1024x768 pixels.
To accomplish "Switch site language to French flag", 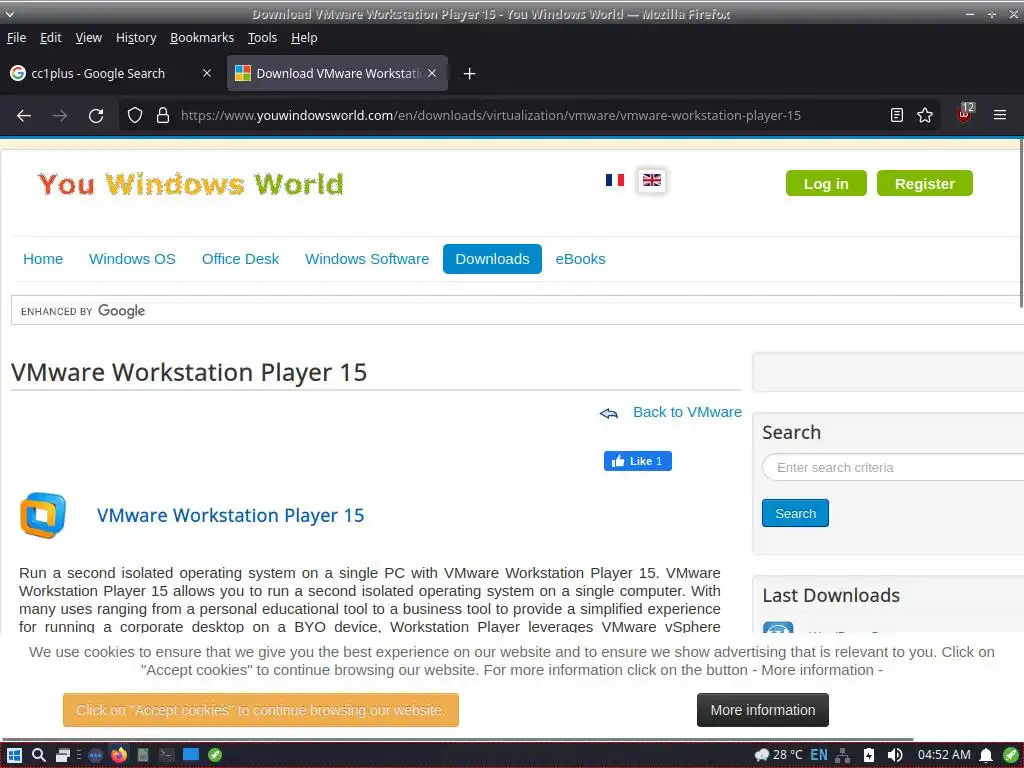I will point(615,180).
